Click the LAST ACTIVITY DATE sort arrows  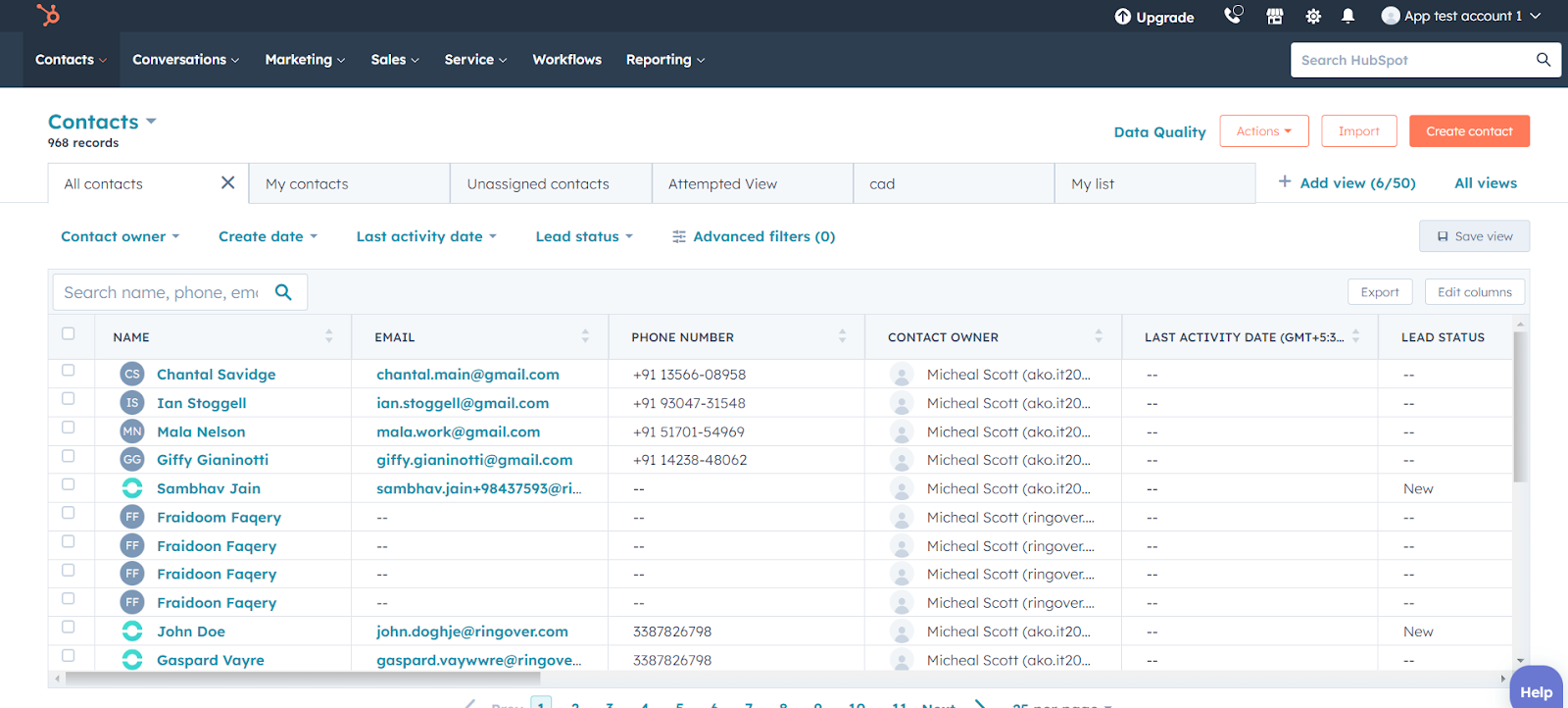(x=1355, y=336)
